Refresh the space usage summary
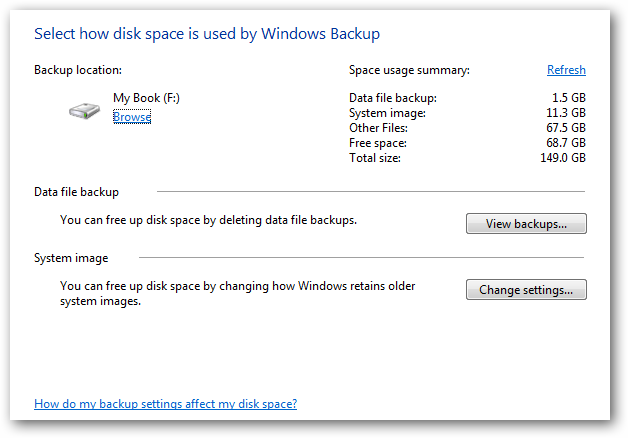This screenshot has width=628, height=438. [x=566, y=70]
